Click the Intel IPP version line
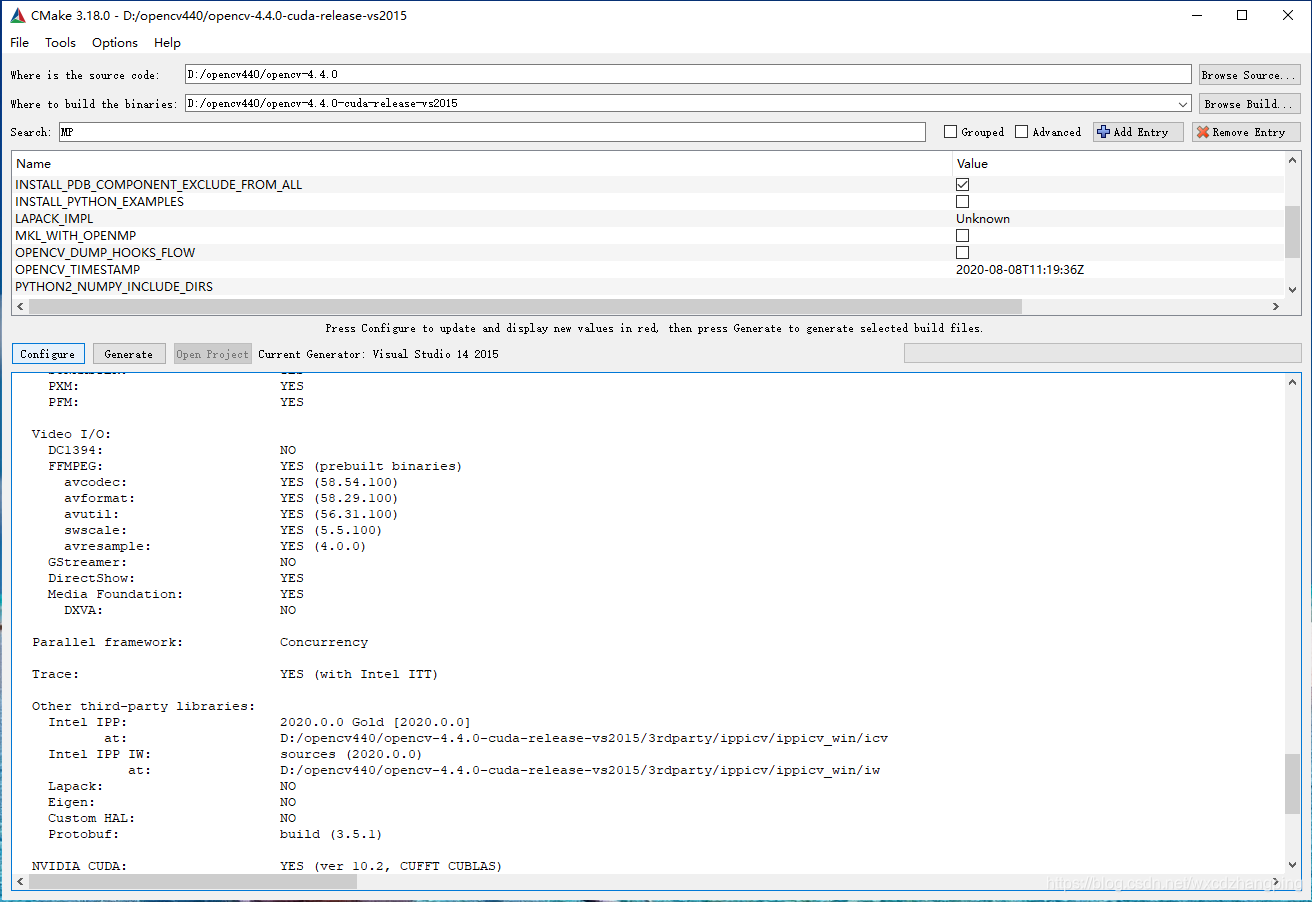 pyautogui.click(x=259, y=722)
